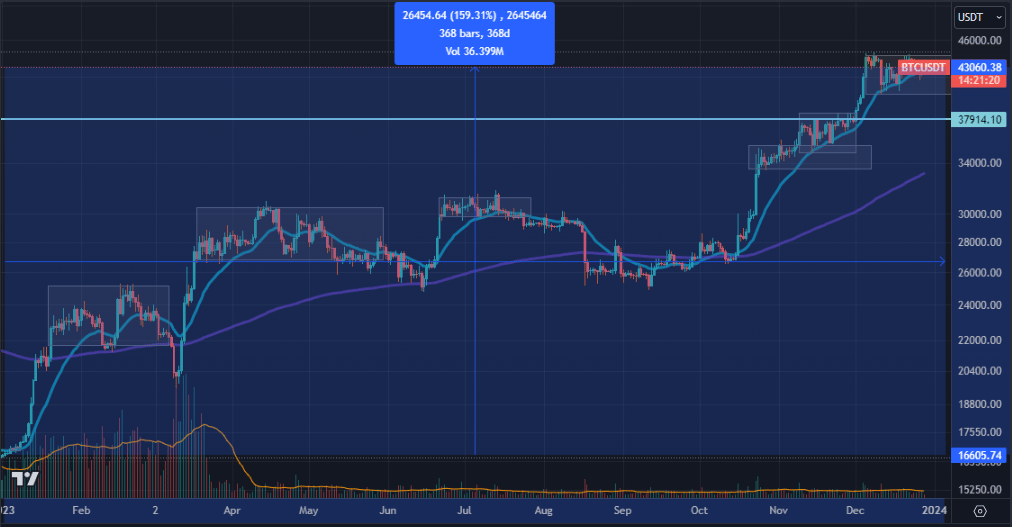Viewport: 1012px width, 527px height.
Task: Click the 15250.00 price scale label
Action: click(x=980, y=490)
